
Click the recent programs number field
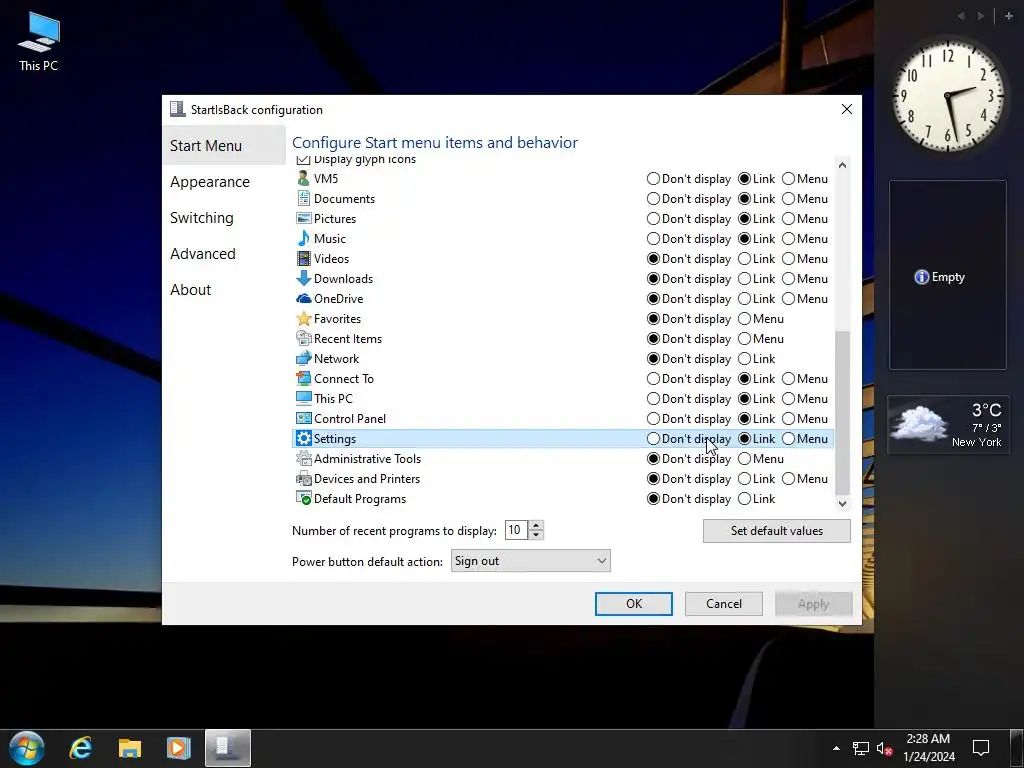[x=516, y=530]
